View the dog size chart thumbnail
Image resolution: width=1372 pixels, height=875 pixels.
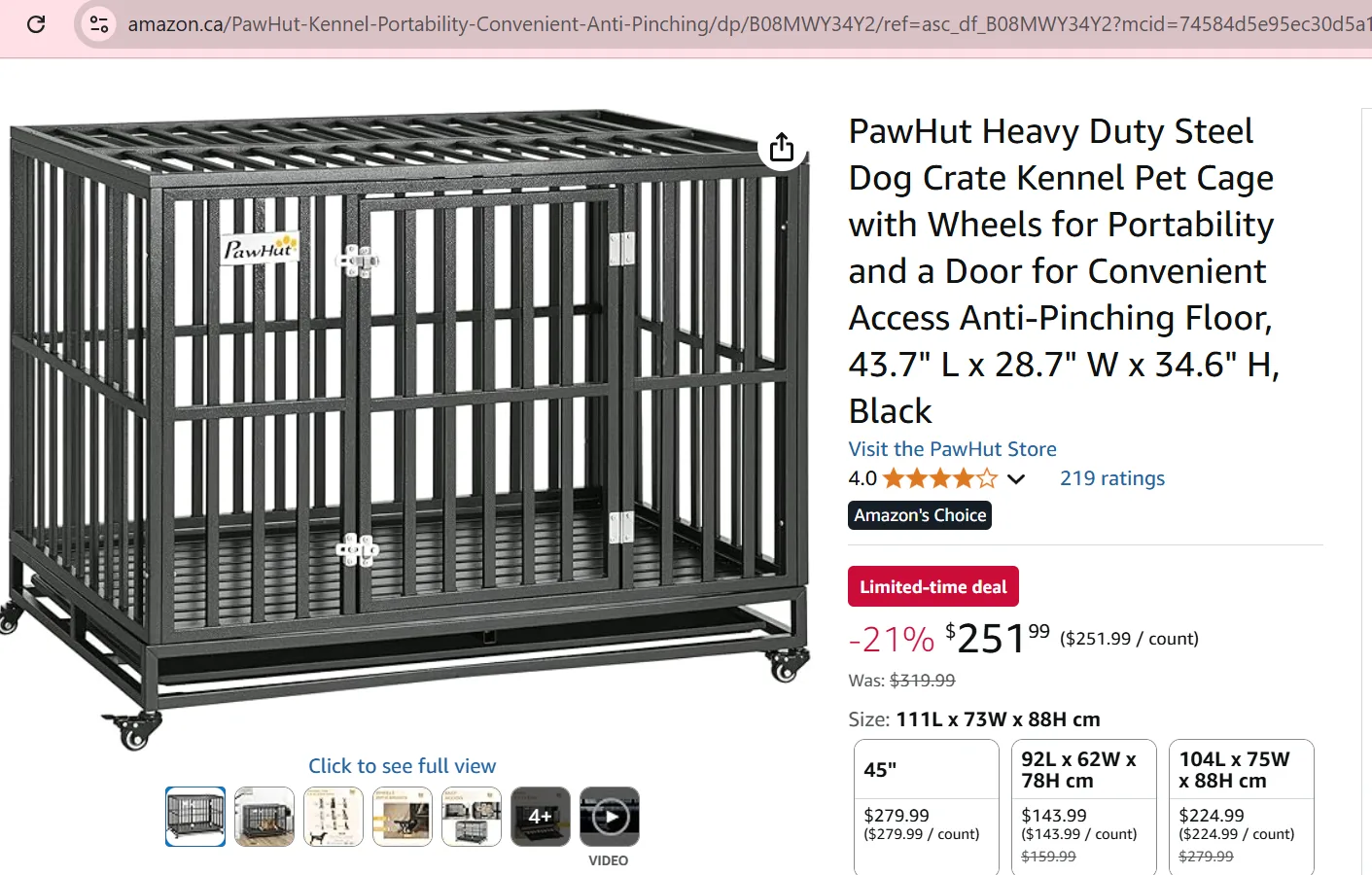point(334,817)
